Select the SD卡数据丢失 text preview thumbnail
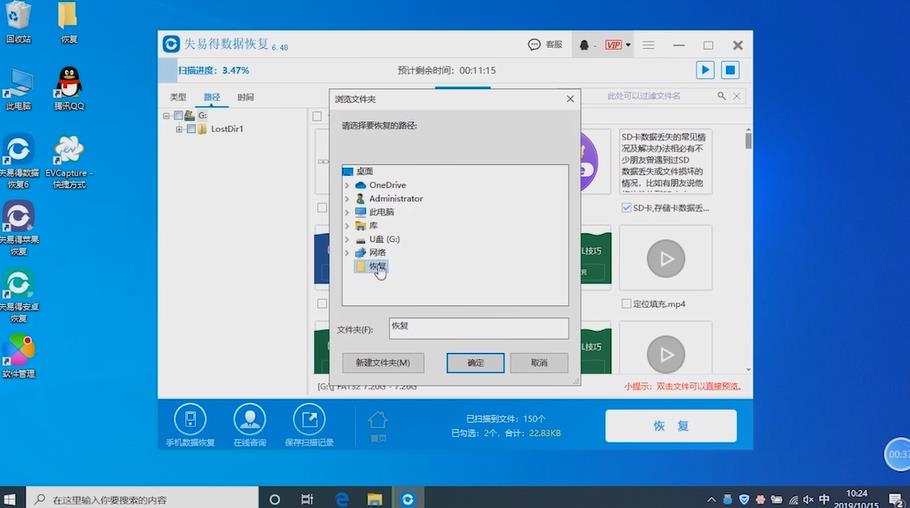This screenshot has height=508, width=910. 666,161
